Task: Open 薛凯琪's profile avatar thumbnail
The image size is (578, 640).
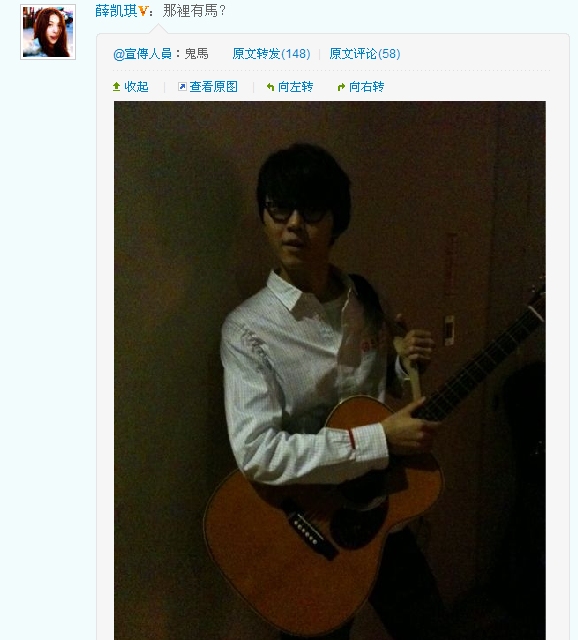Action: click(48, 32)
